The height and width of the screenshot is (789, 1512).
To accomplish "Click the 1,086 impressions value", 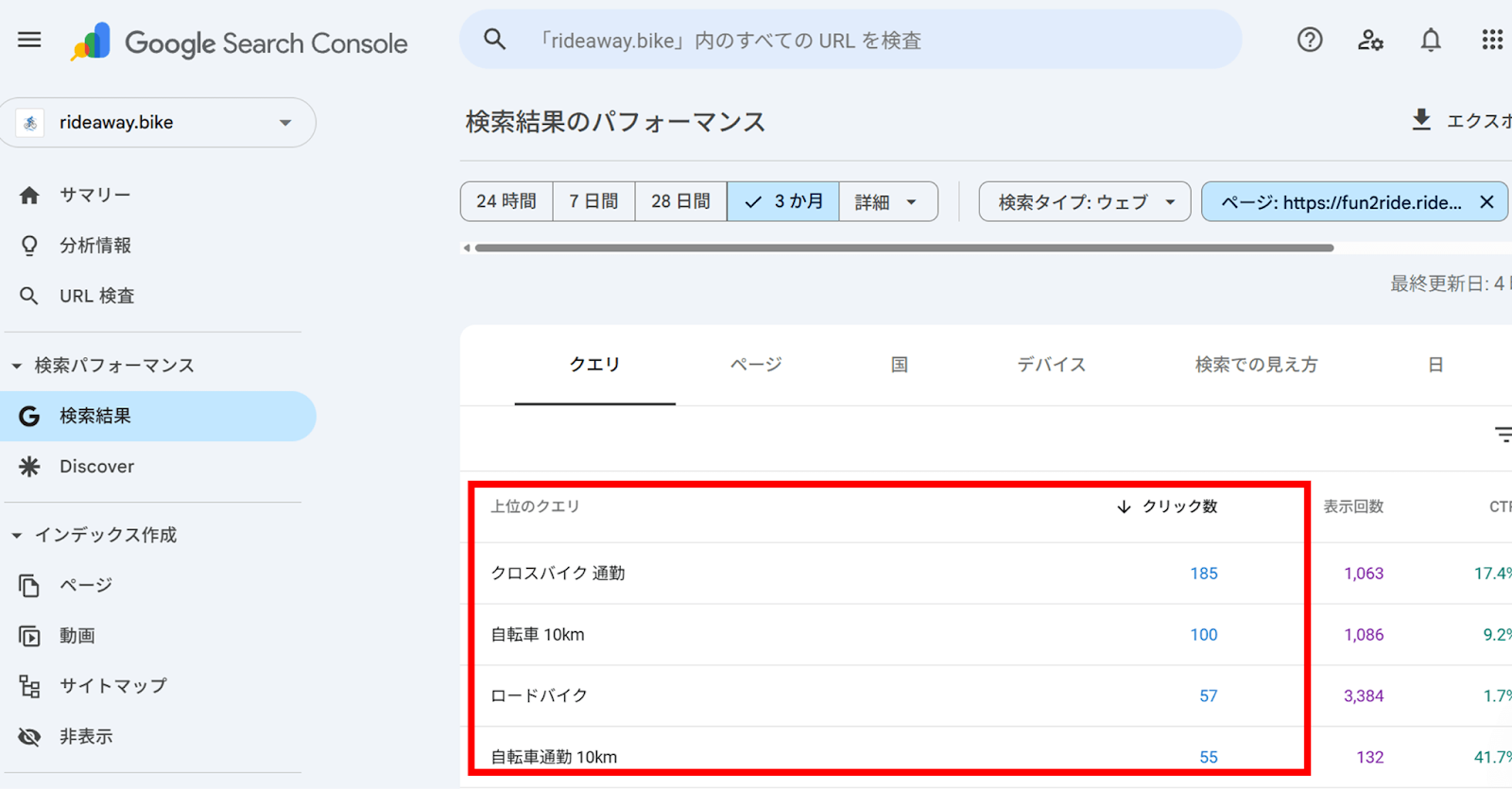I will (1364, 634).
